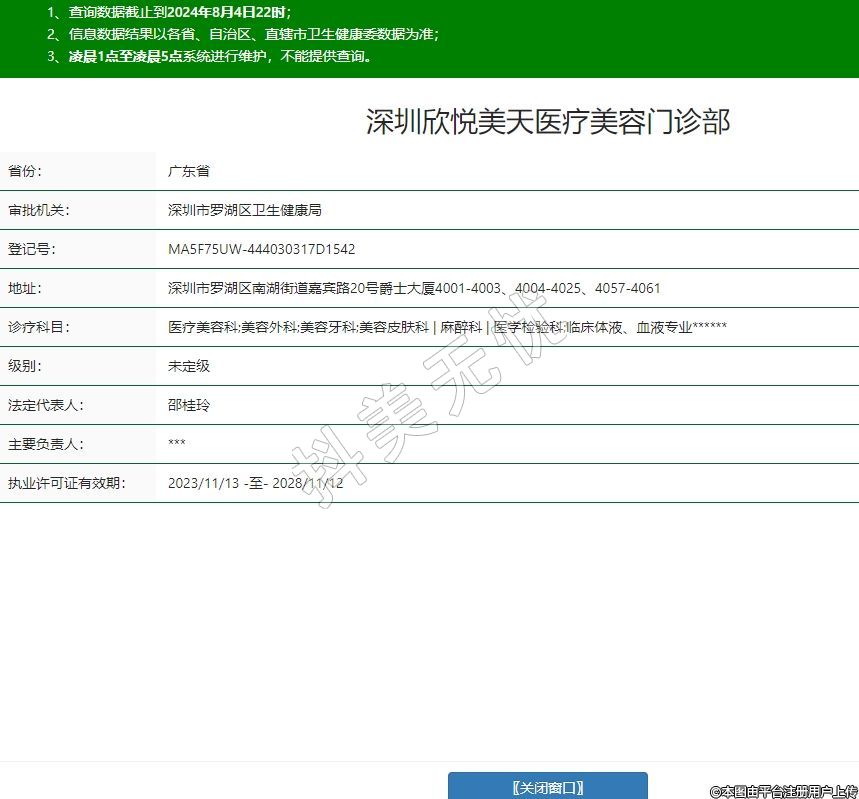This screenshot has height=799, width=859.
Task: Click 深圳市罗湖区卫生健康局 approval authority text
Action: pos(245,210)
